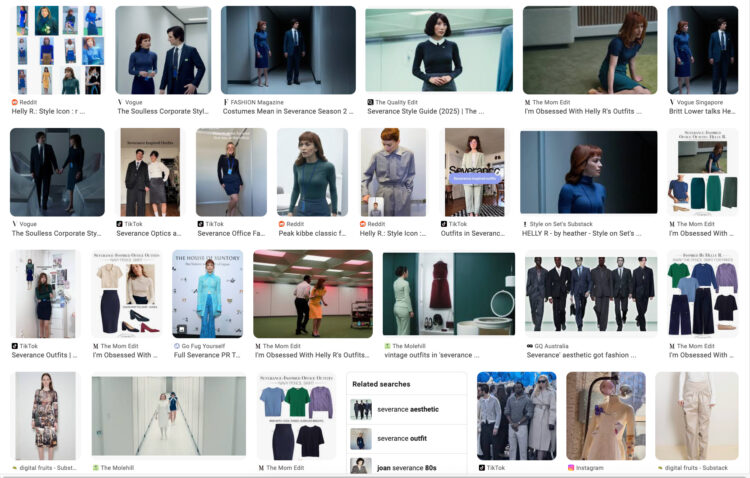Screen dimensions: 750x478
Task: Click the Instagram source icon
Action: pyautogui.click(x=571, y=467)
